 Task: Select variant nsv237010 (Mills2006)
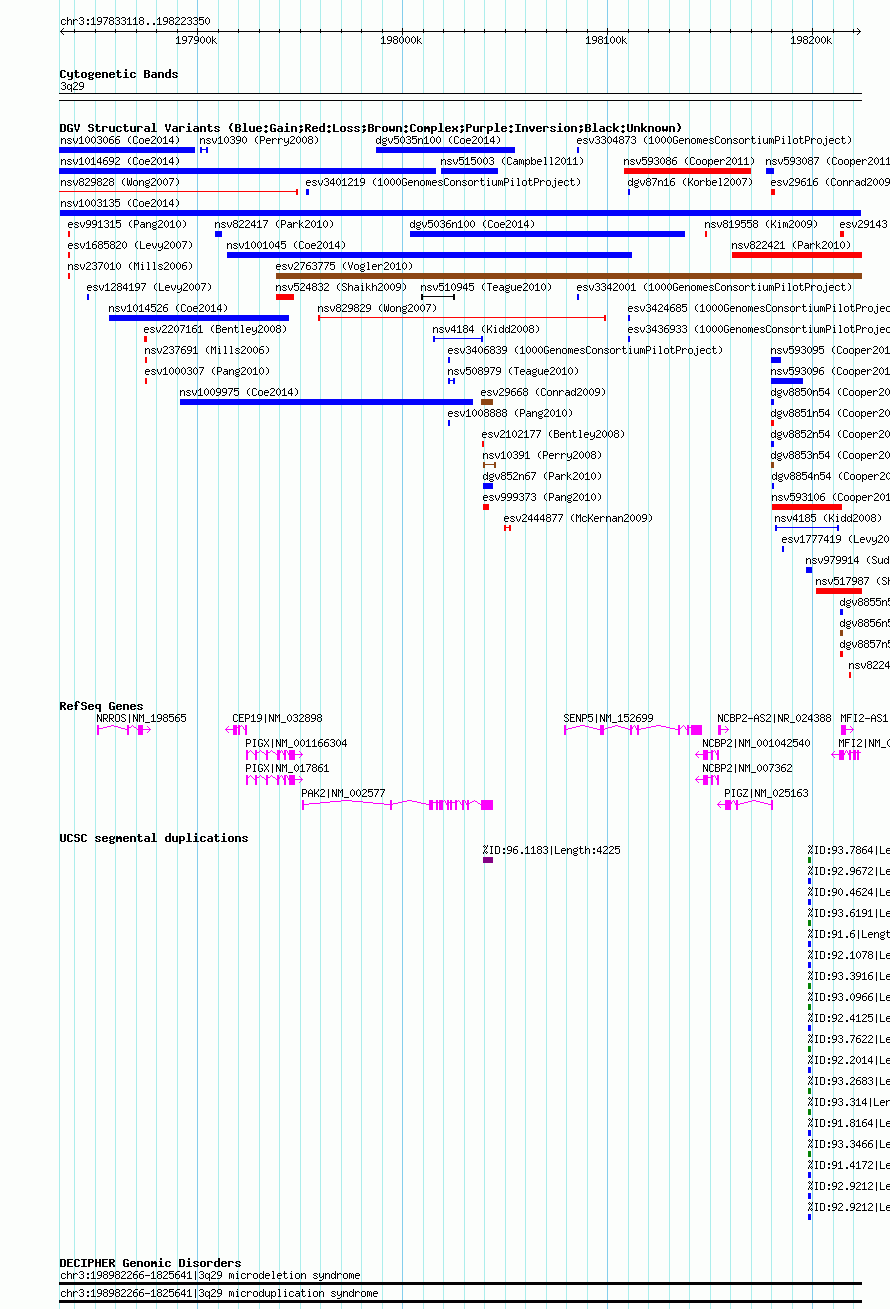tap(130, 266)
